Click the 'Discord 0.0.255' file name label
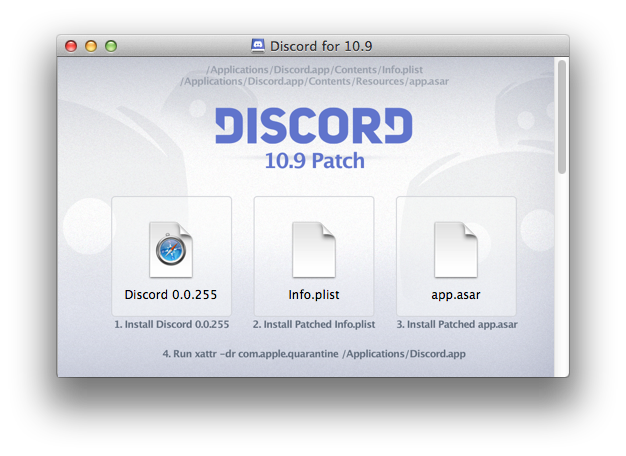Viewport: 626px width, 456px height. pyautogui.click(x=171, y=295)
